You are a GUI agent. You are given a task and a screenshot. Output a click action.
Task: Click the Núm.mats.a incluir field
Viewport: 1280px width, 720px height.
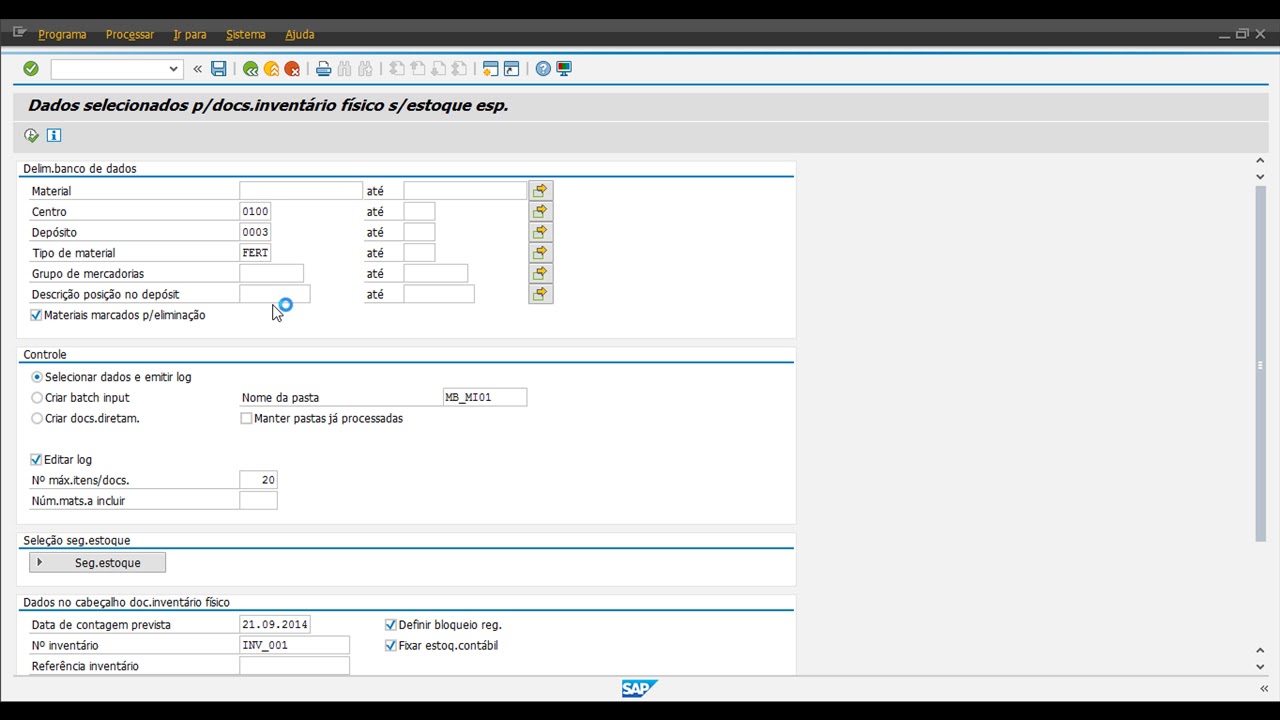coord(258,501)
